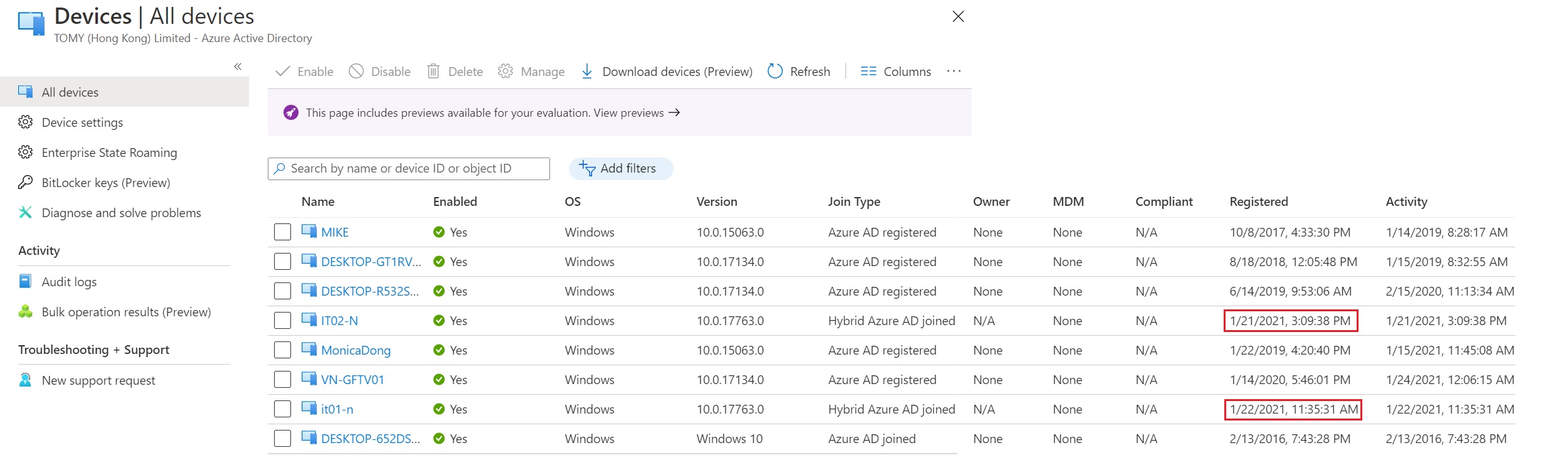This screenshot has height=455, width=1568.
Task: Open All devices in the sidebar
Action: (124, 92)
